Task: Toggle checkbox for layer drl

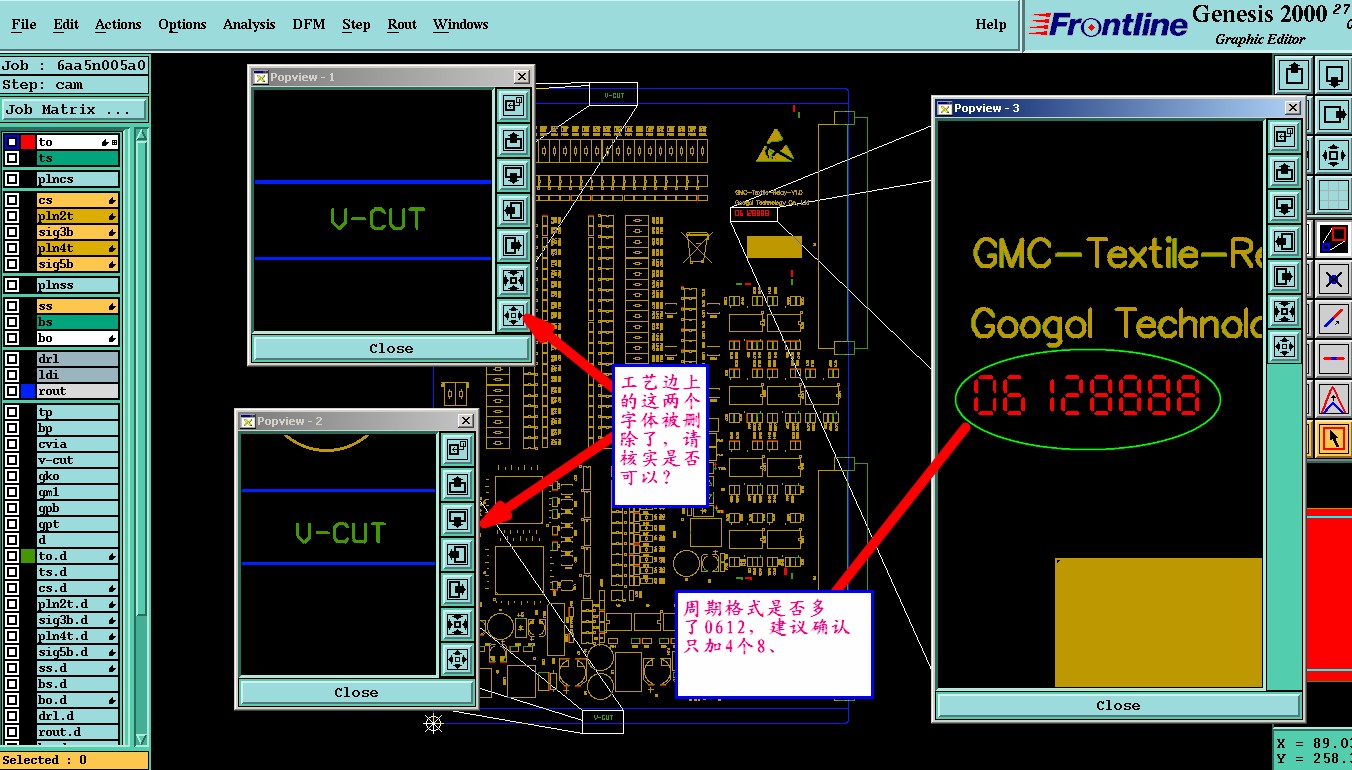Action: [x=12, y=359]
